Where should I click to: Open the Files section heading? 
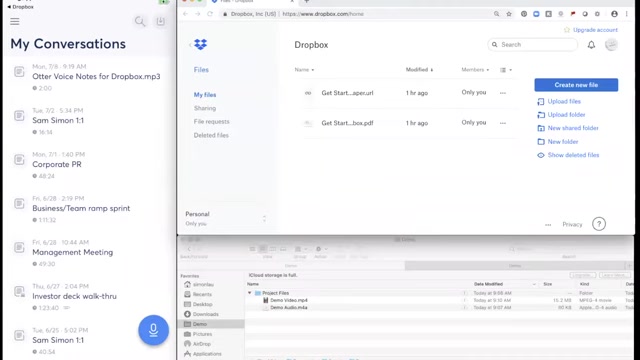(201, 70)
